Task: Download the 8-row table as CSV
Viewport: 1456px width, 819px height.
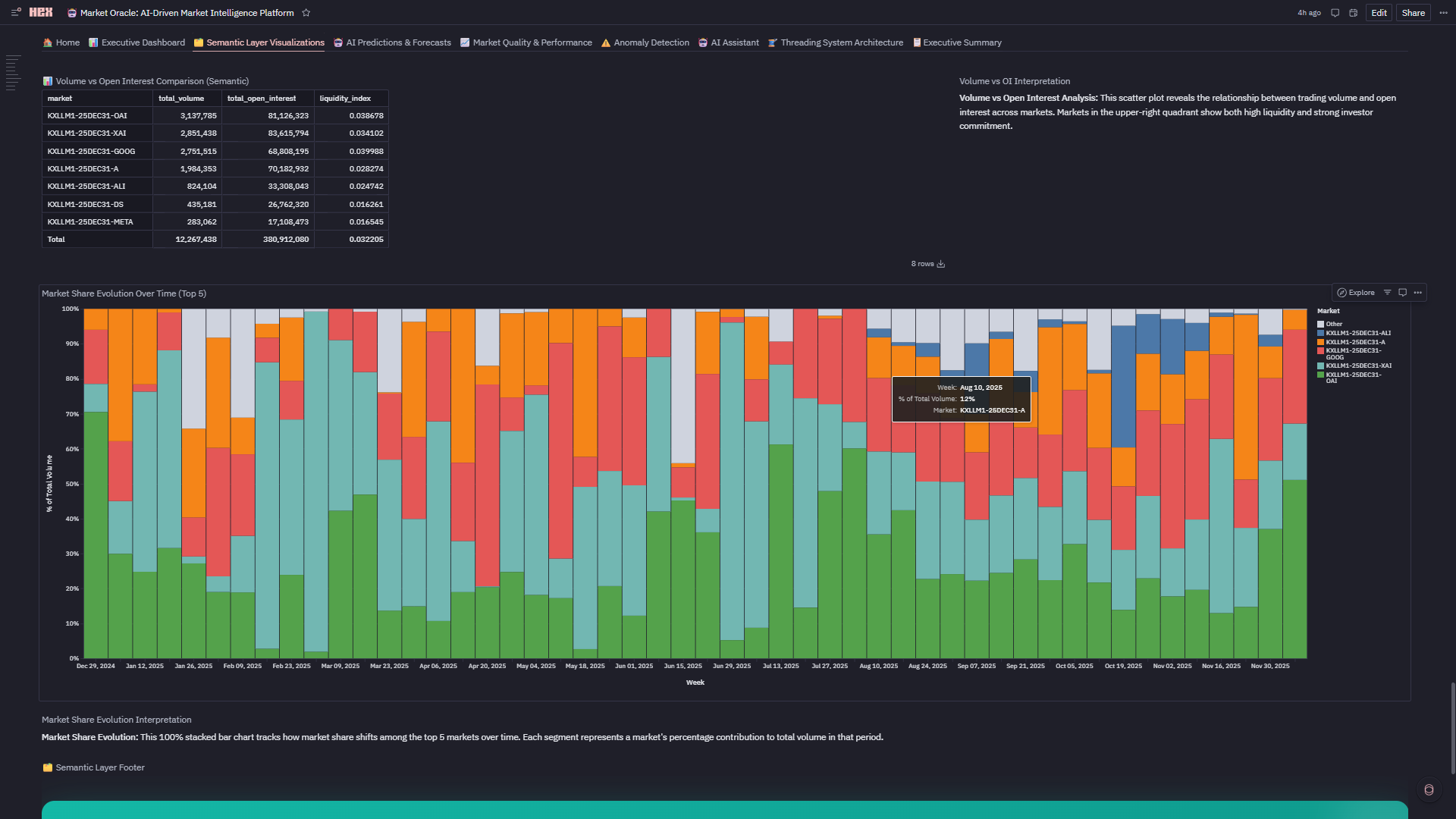Action: click(x=941, y=264)
